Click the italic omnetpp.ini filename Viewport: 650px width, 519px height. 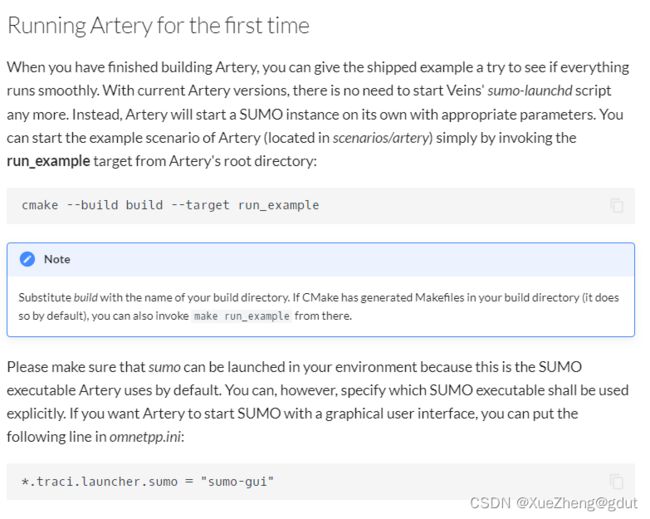pos(145,437)
